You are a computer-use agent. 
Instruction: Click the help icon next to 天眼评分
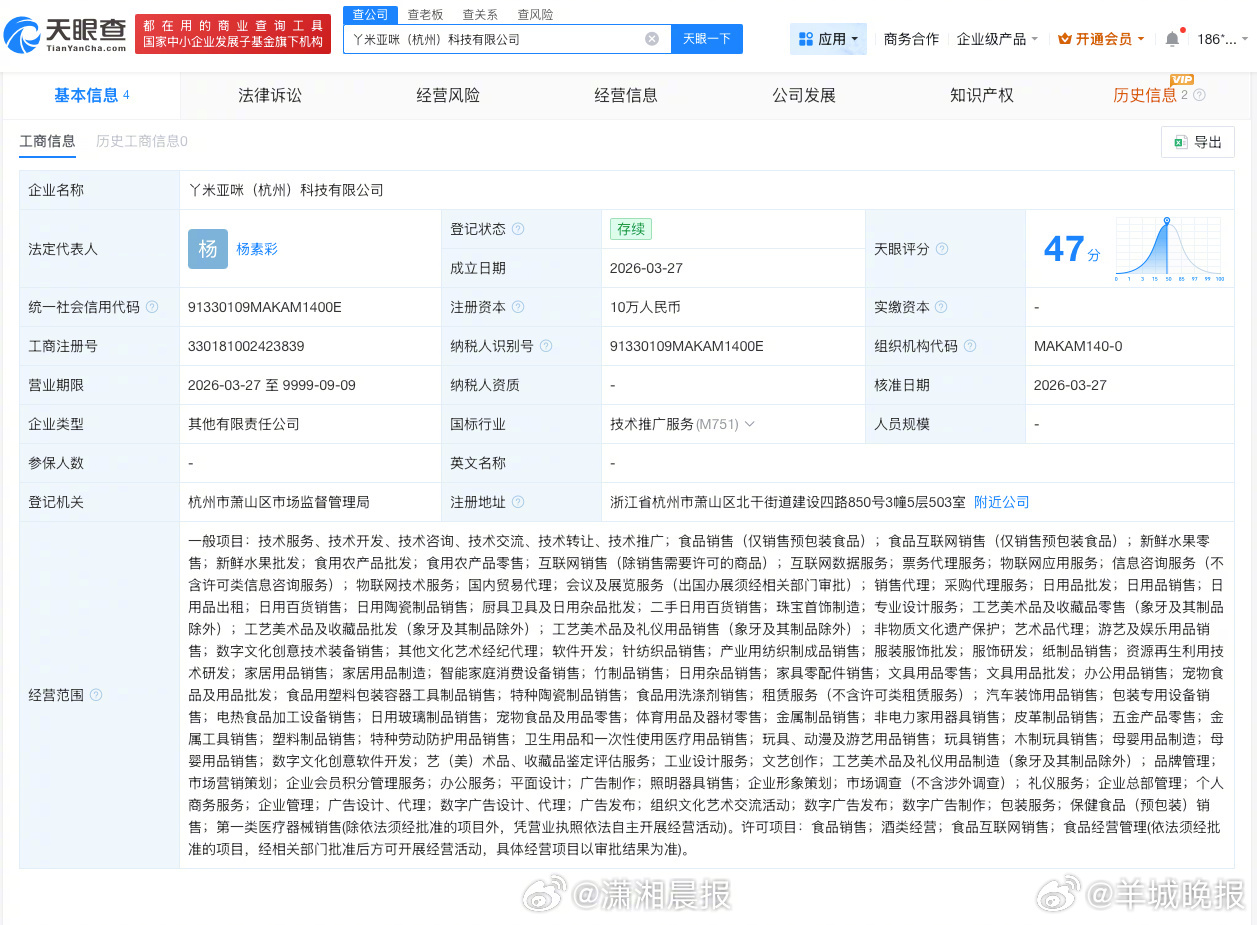941,249
